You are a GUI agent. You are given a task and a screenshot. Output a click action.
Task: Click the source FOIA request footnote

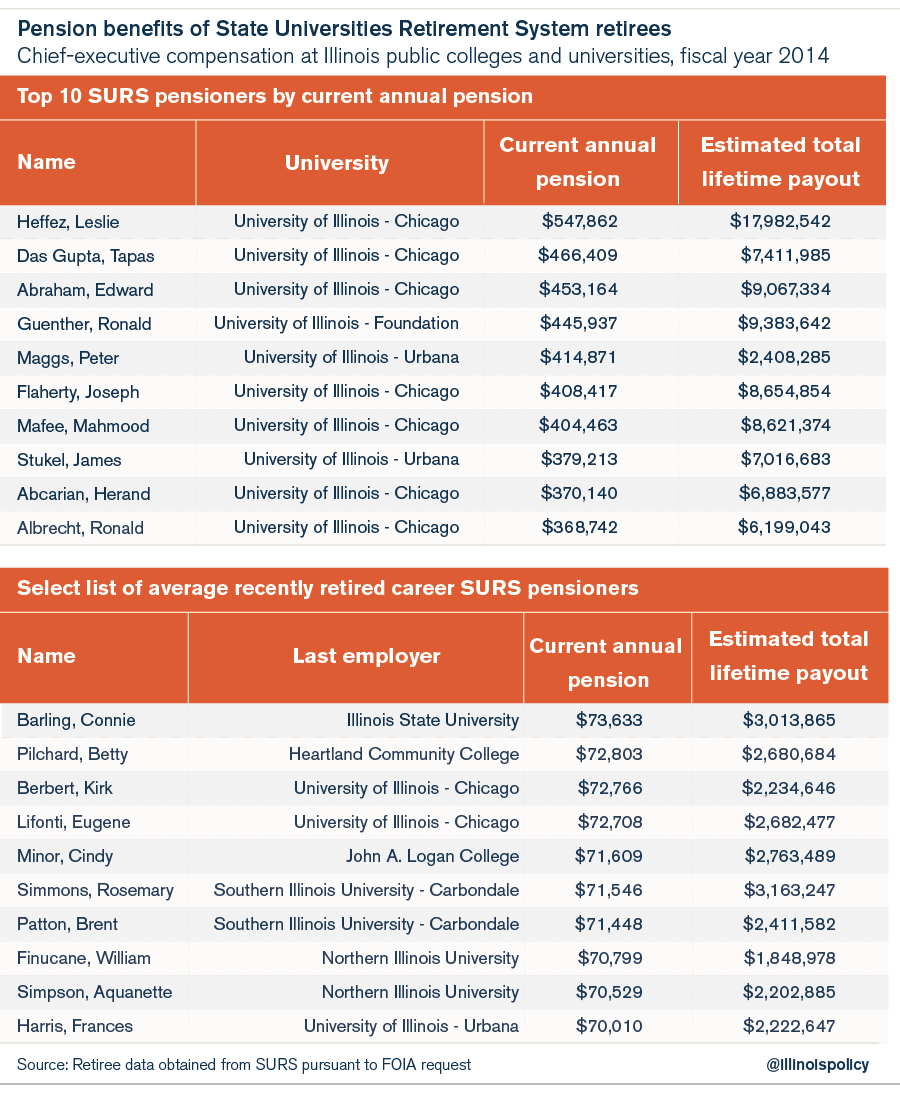click(244, 1065)
